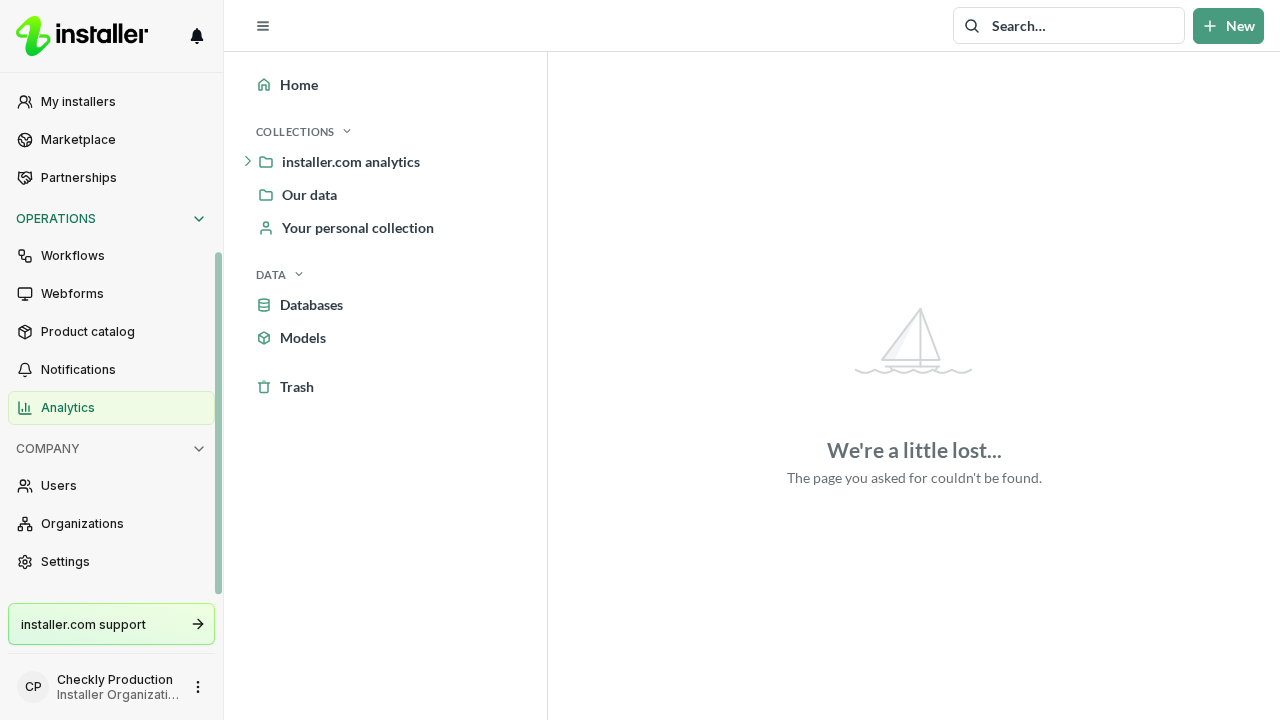This screenshot has height=720, width=1280.
Task: Click the Settings gear icon
Action: click(25, 562)
